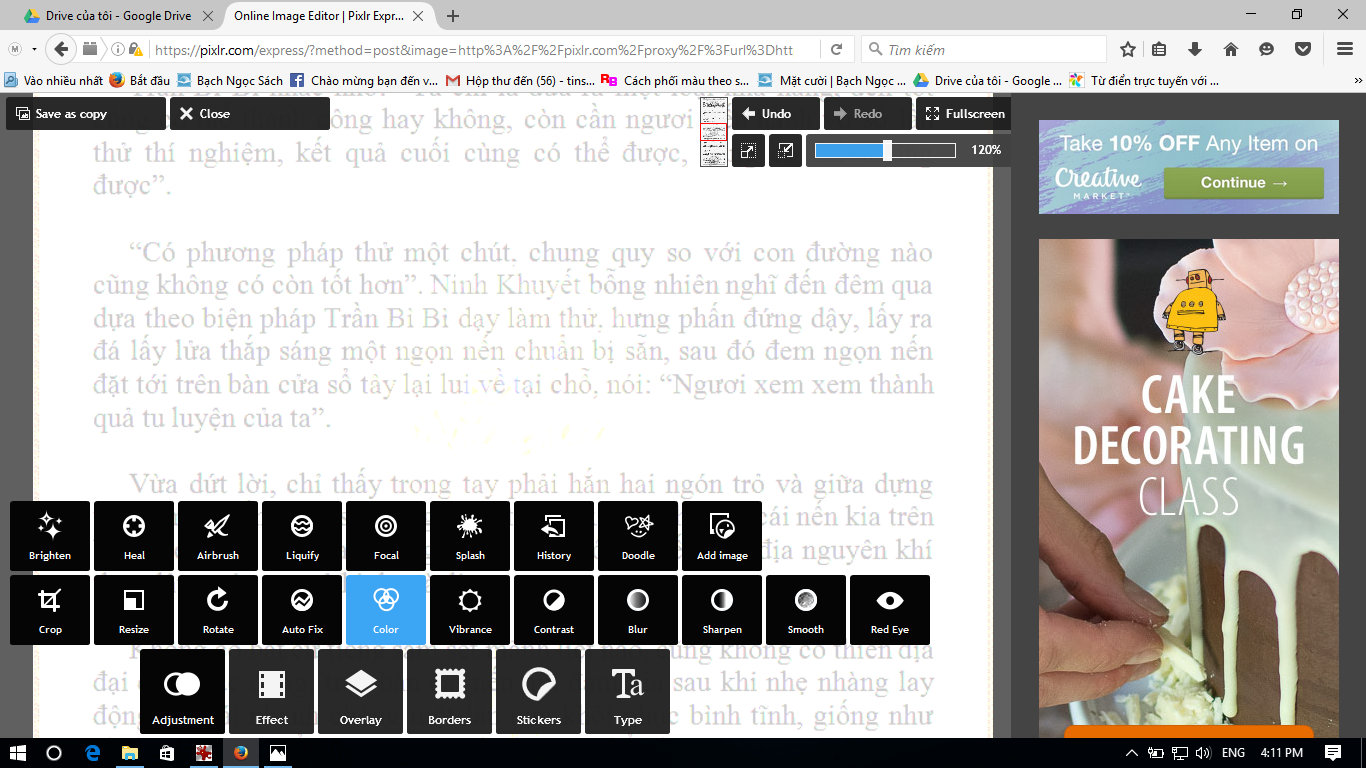Apply the Sharpen tool
This screenshot has width=1366, height=768.
coord(722,609)
